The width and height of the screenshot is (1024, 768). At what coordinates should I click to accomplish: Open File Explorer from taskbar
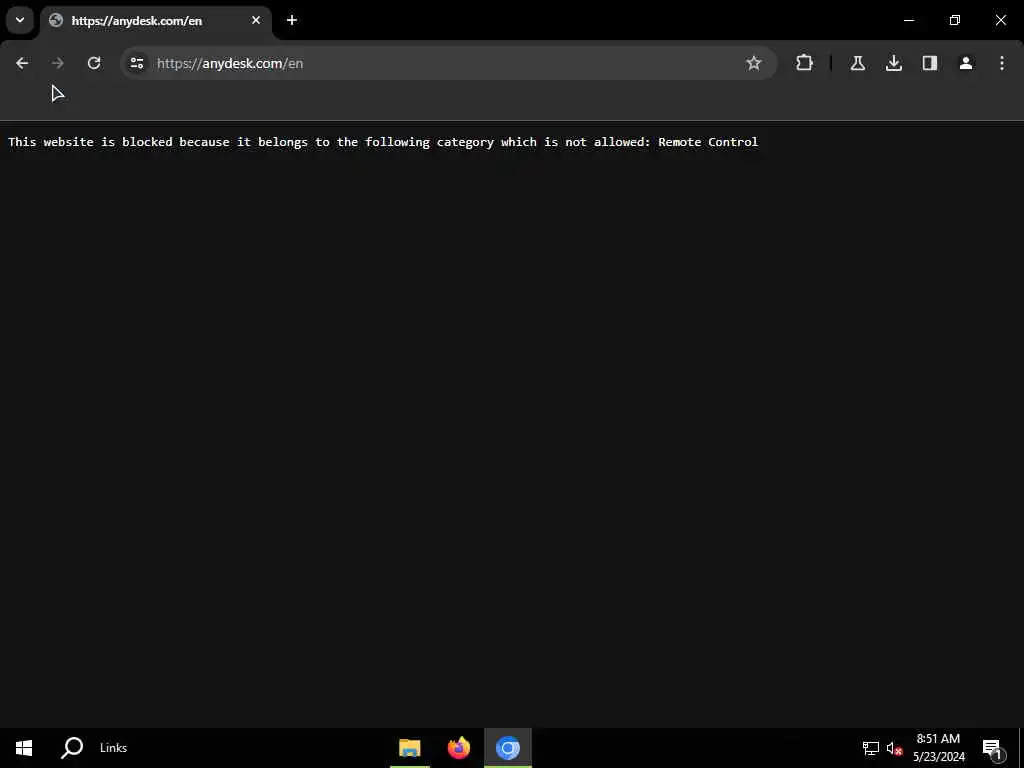pos(410,748)
